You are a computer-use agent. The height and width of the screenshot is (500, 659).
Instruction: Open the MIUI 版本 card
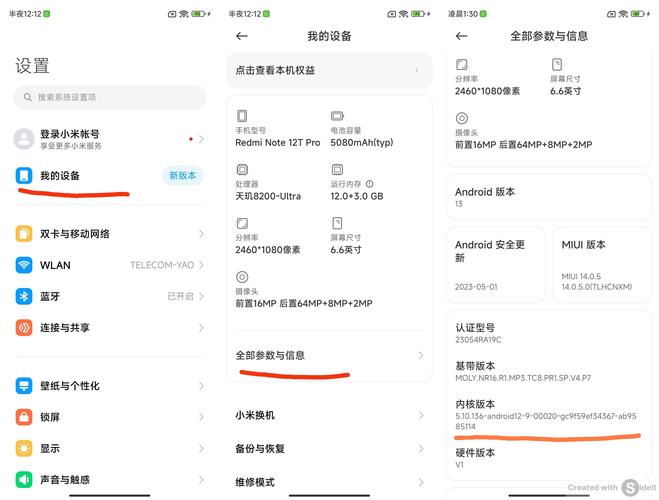tap(602, 265)
